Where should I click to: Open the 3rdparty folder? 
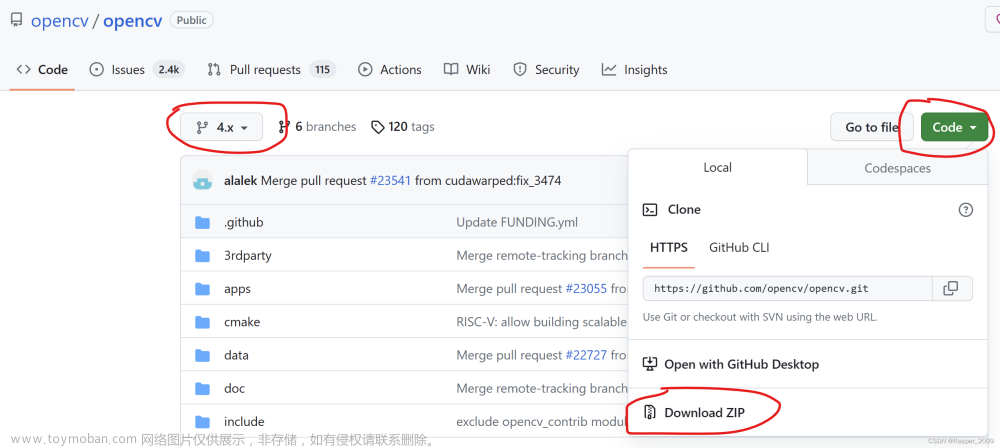247,256
